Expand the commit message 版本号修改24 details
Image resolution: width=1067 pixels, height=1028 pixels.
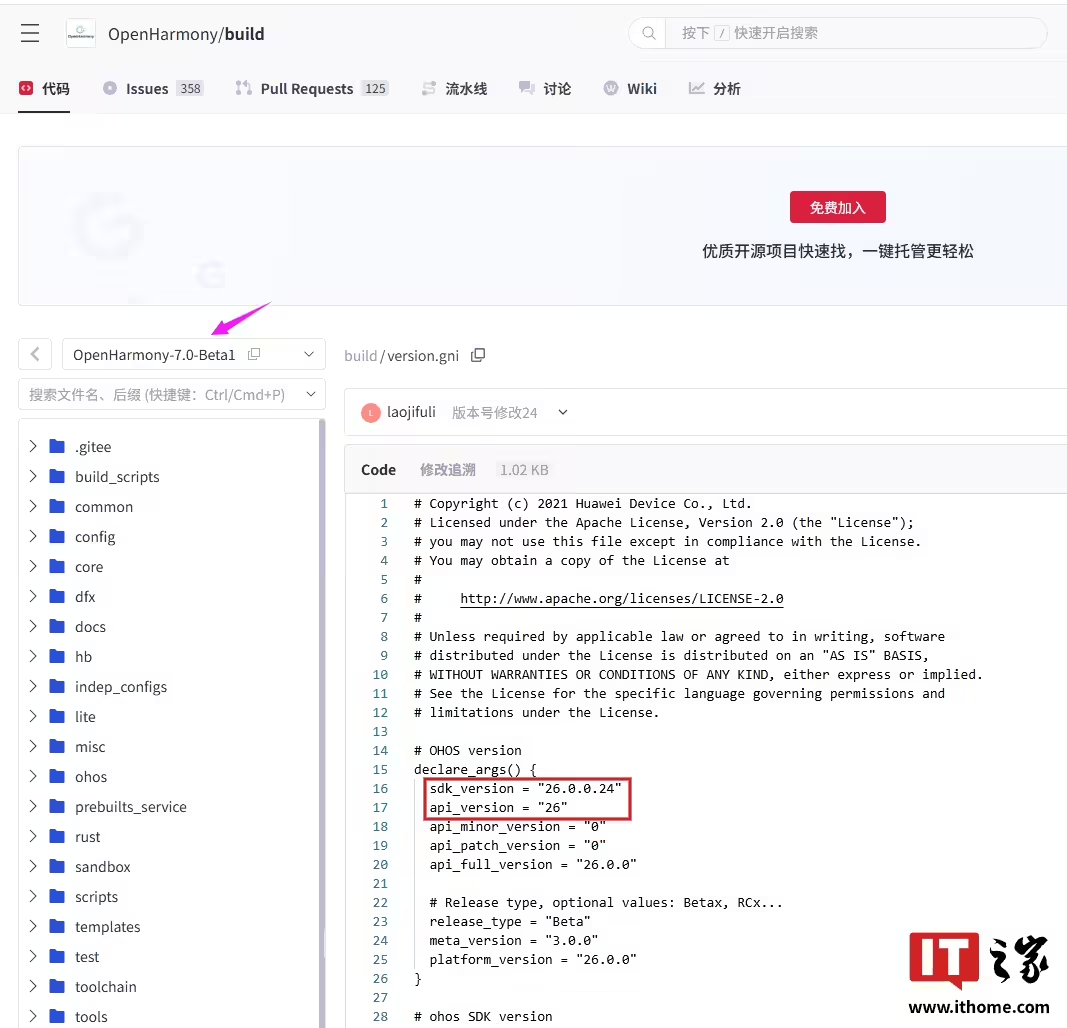click(563, 412)
